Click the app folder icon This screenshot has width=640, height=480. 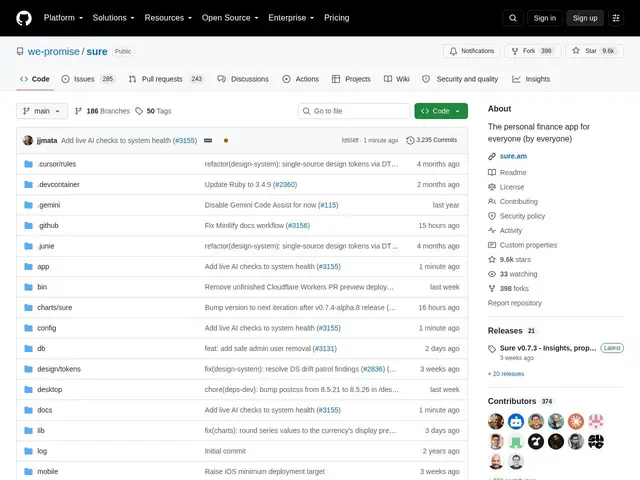click(x=28, y=267)
